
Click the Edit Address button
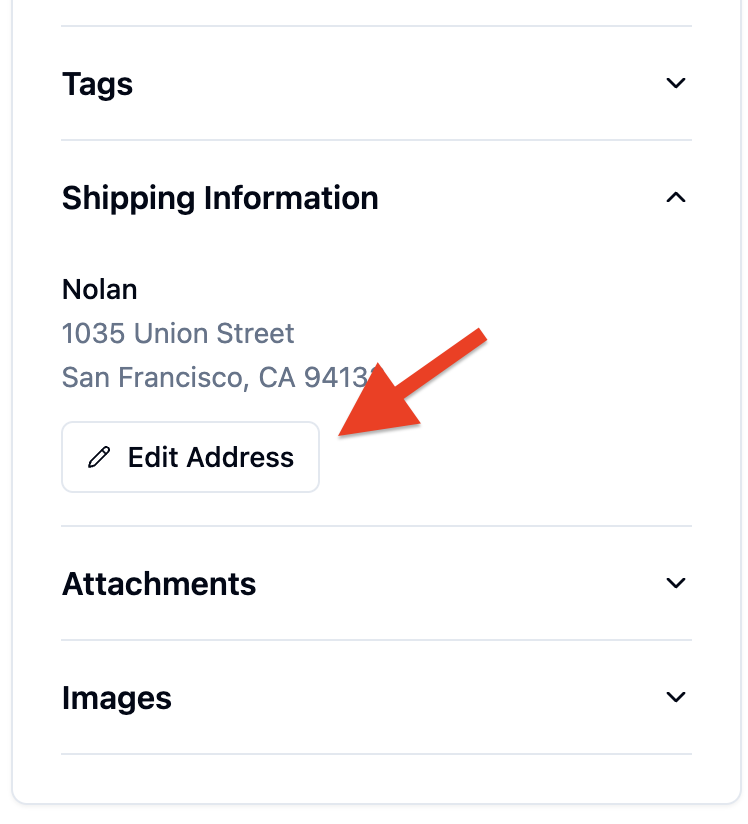click(190, 457)
